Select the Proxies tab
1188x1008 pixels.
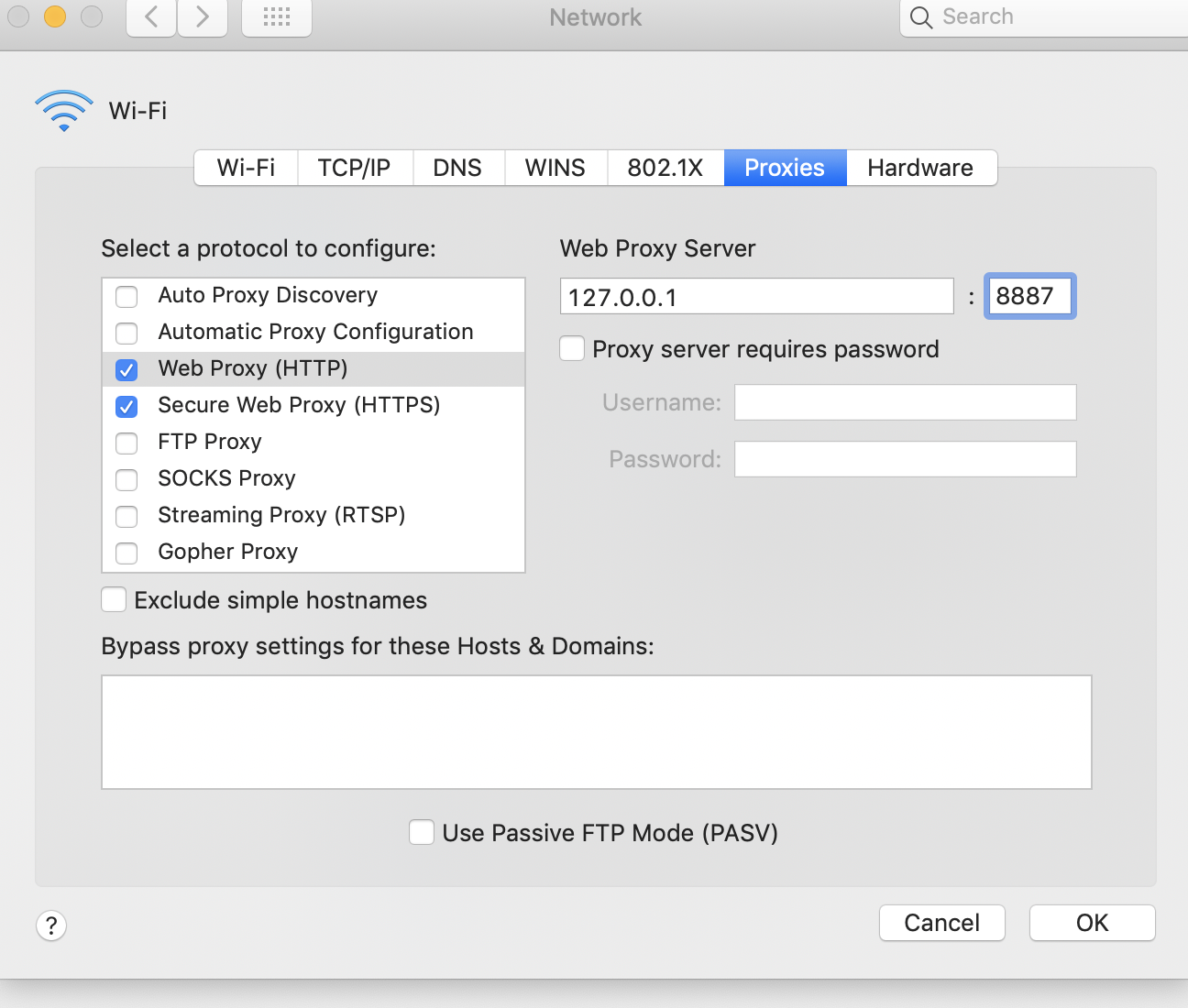coord(785,168)
